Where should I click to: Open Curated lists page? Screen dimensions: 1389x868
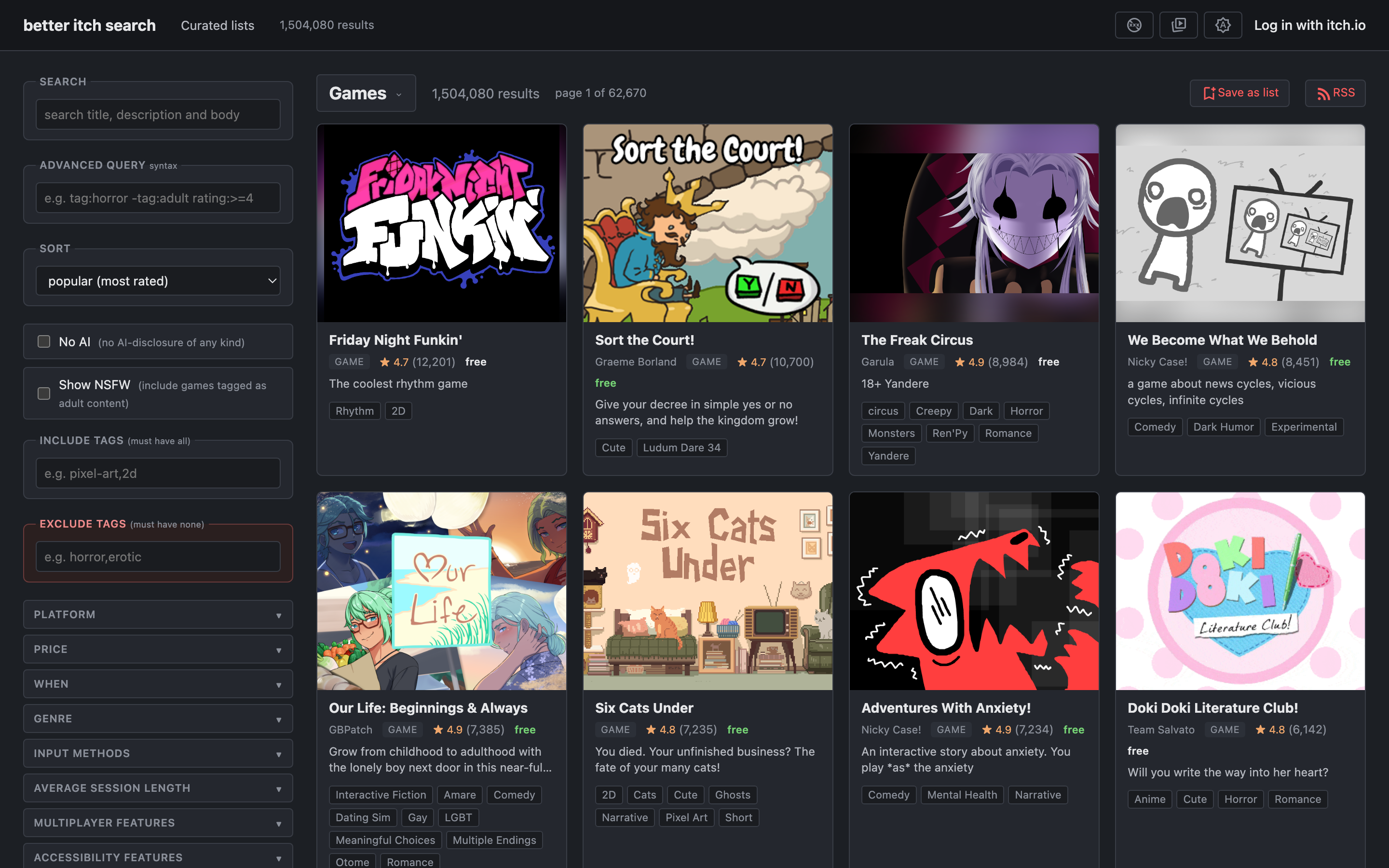coord(218,25)
